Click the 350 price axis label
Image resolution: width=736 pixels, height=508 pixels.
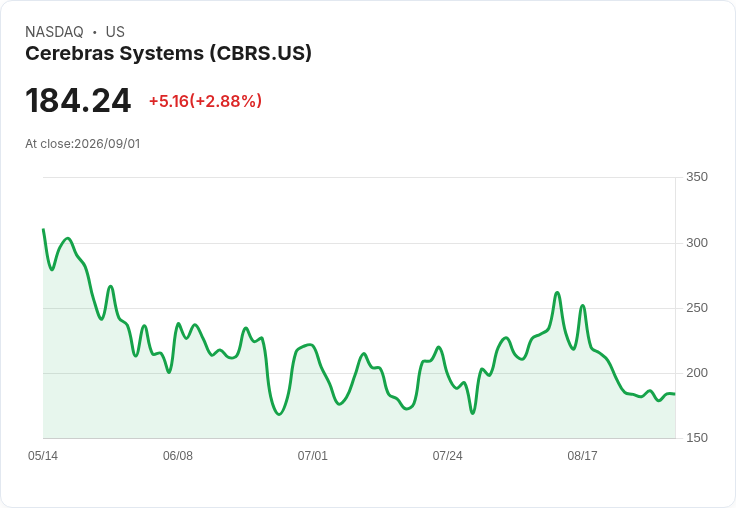tap(697, 177)
